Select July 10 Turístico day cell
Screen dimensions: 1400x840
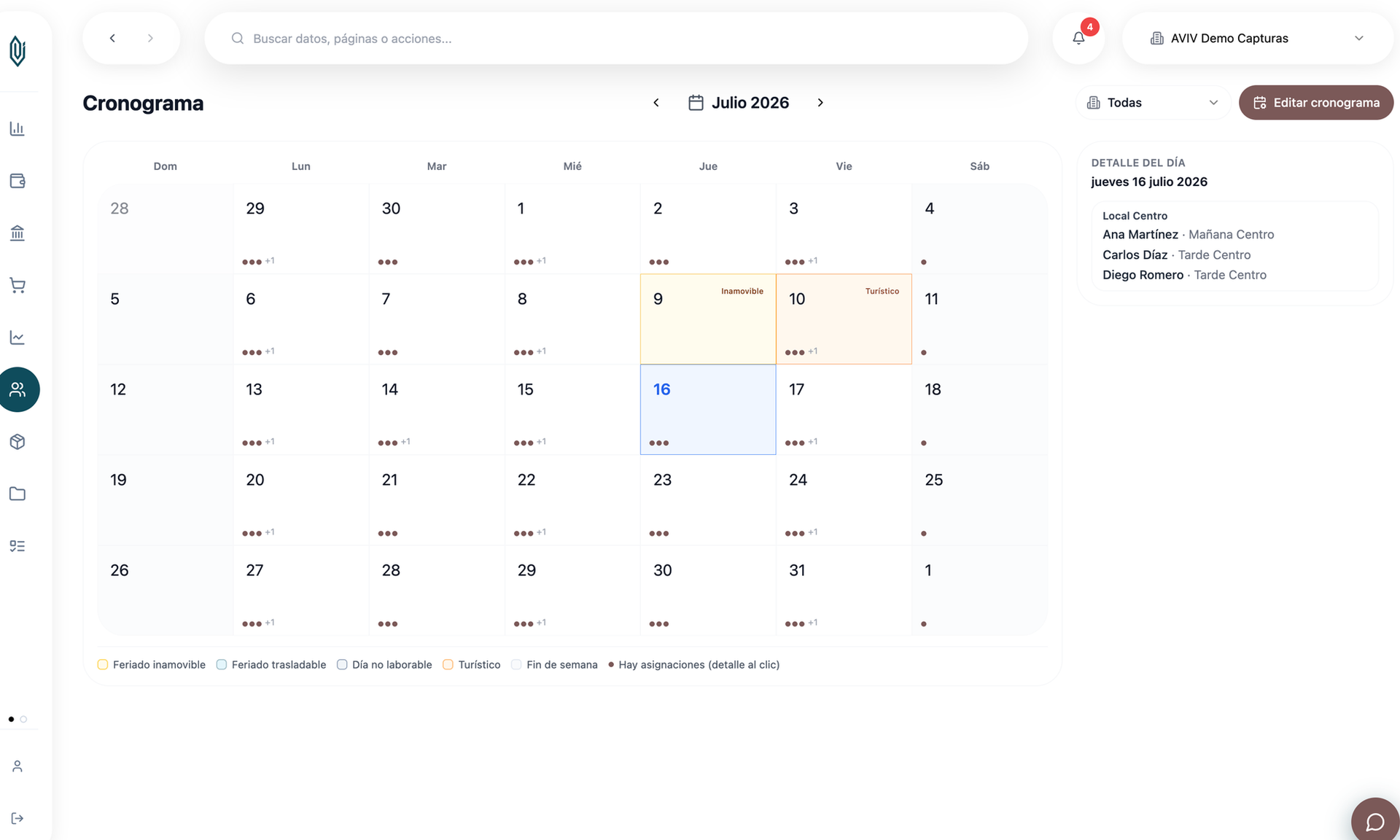pos(844,319)
